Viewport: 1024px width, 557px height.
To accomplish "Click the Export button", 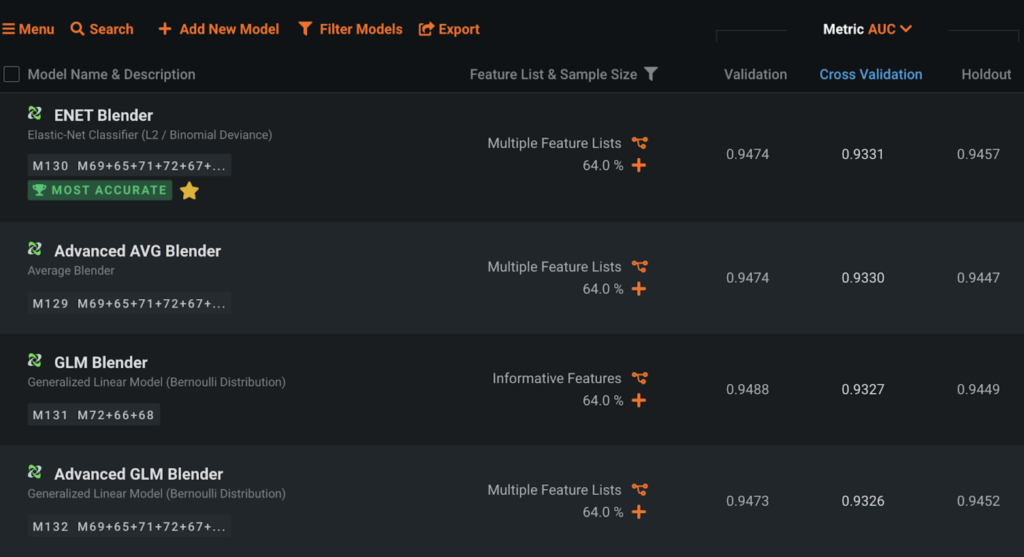I will pyautogui.click(x=449, y=29).
